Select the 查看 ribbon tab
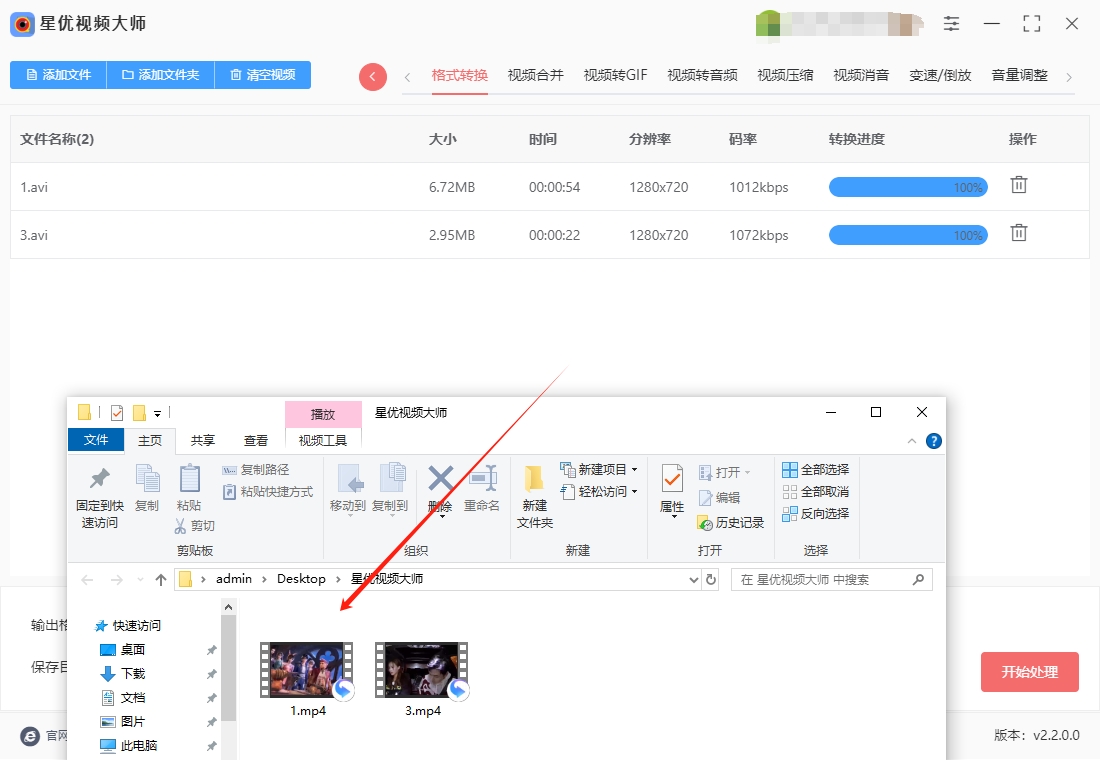 point(255,441)
